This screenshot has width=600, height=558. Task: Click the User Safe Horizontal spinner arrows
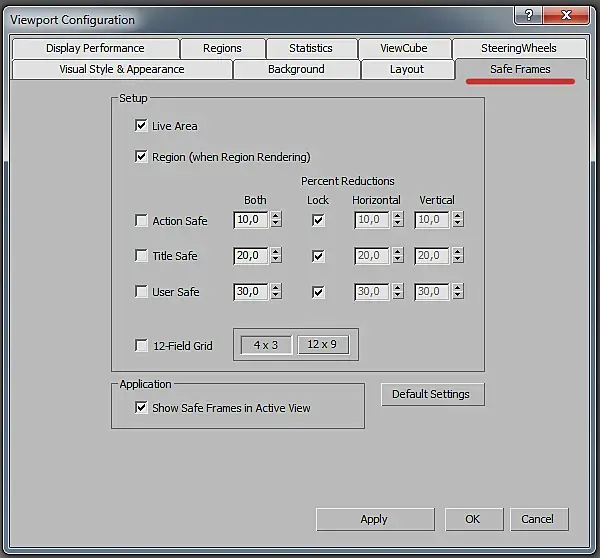tap(398, 291)
